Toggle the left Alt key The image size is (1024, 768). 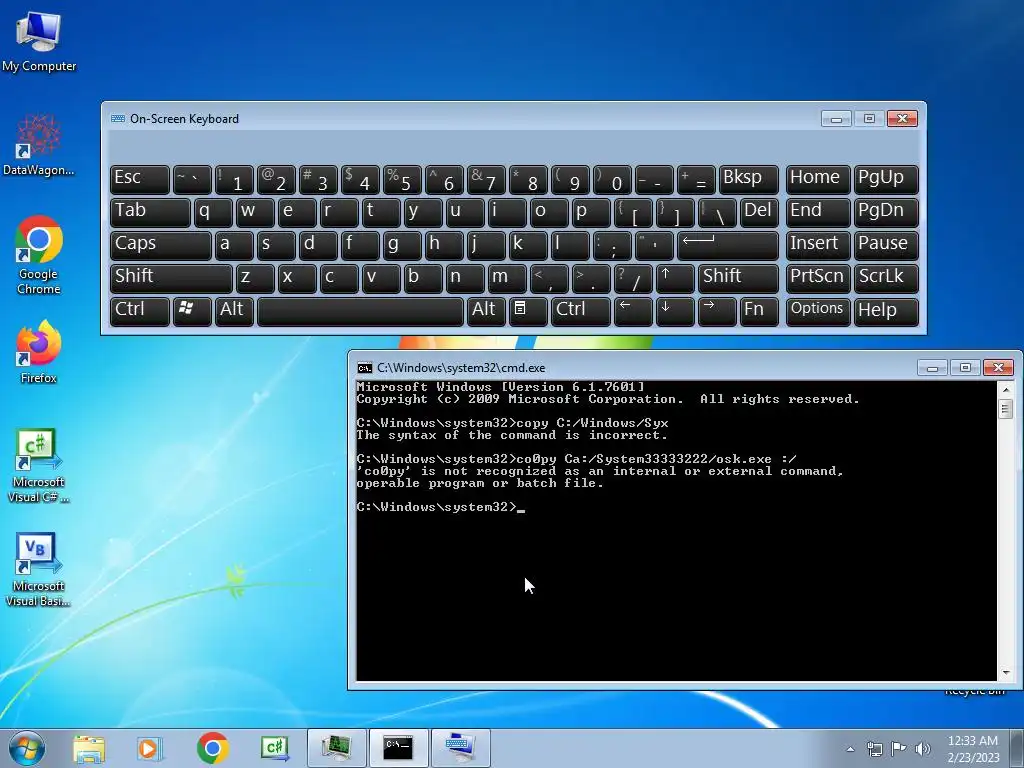point(234,312)
